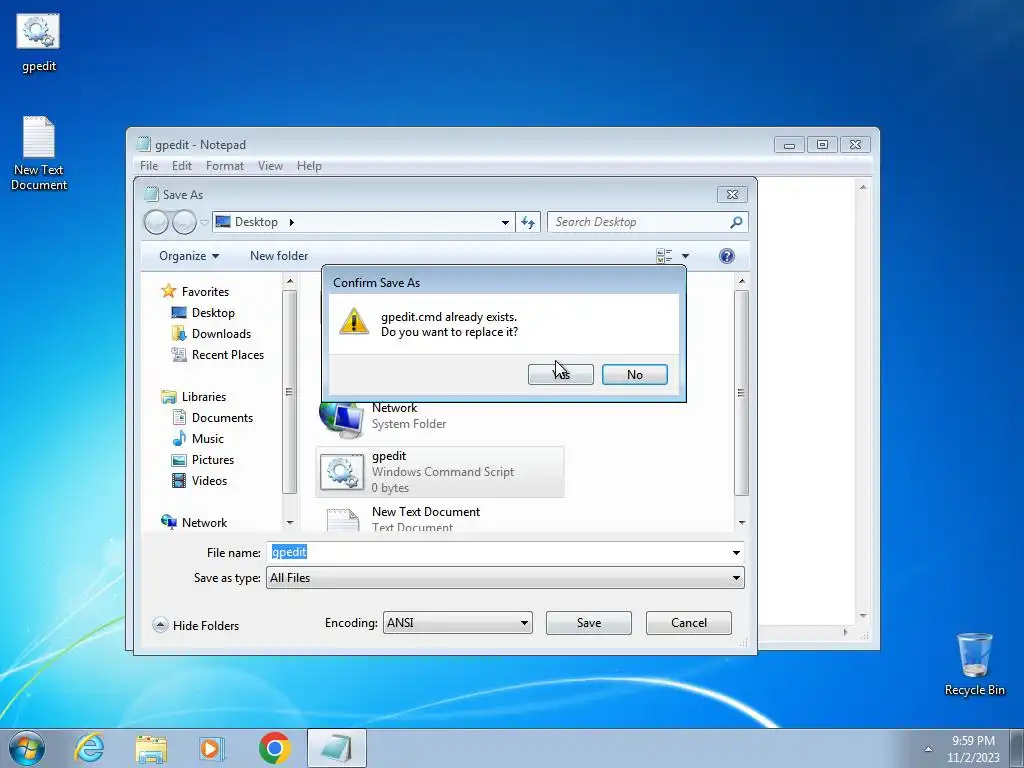
Task: Select Network in the navigation pane
Action: (x=204, y=522)
